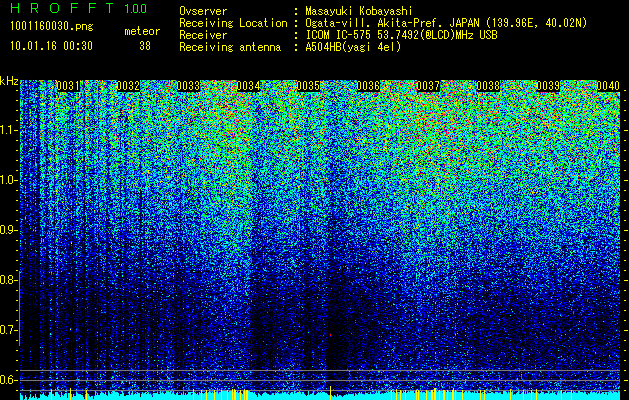This screenshot has height=400, width=629.
Task: Click the Ovserver label
Action: pyautogui.click(x=203, y=12)
